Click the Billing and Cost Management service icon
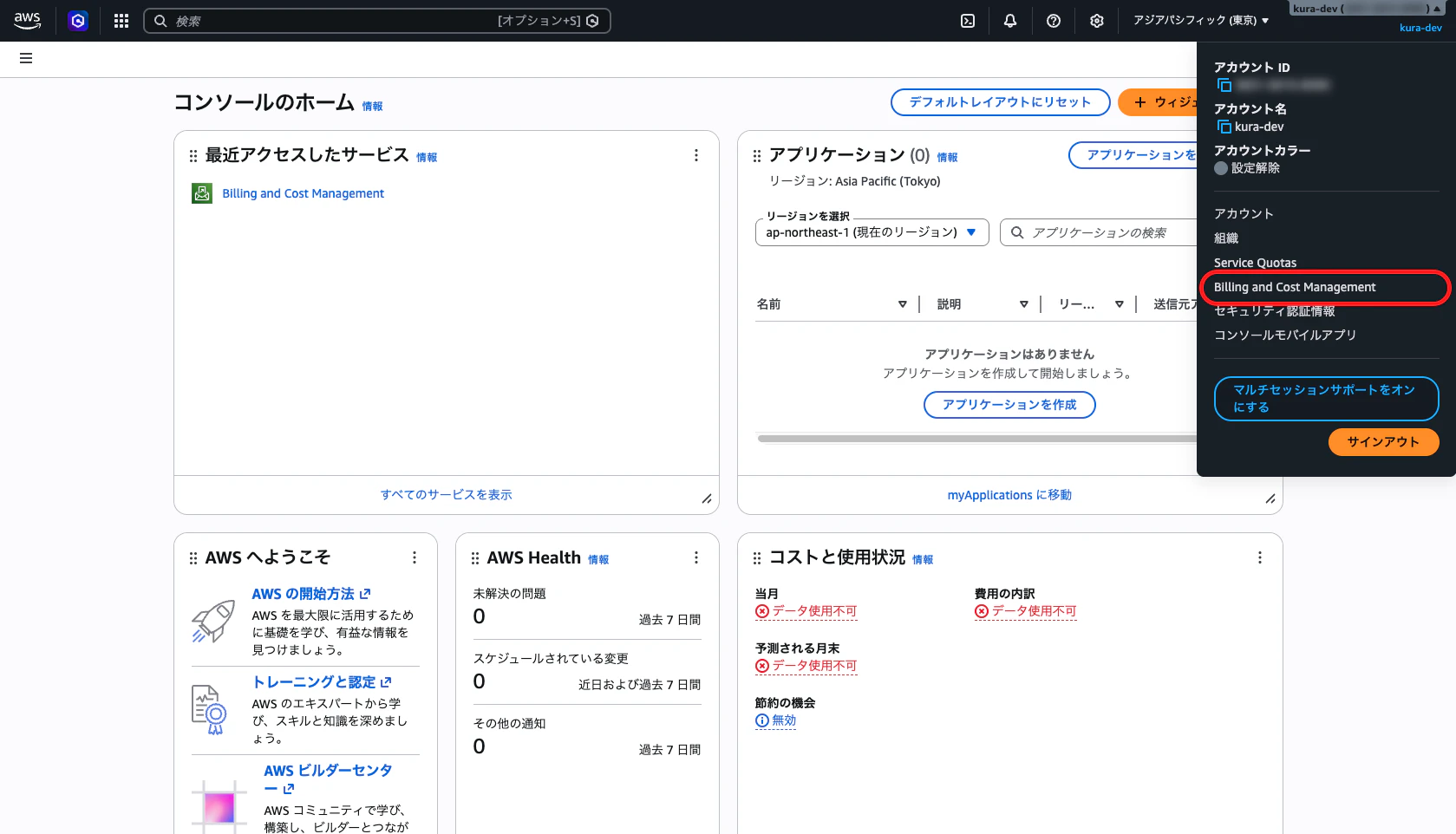 point(202,193)
